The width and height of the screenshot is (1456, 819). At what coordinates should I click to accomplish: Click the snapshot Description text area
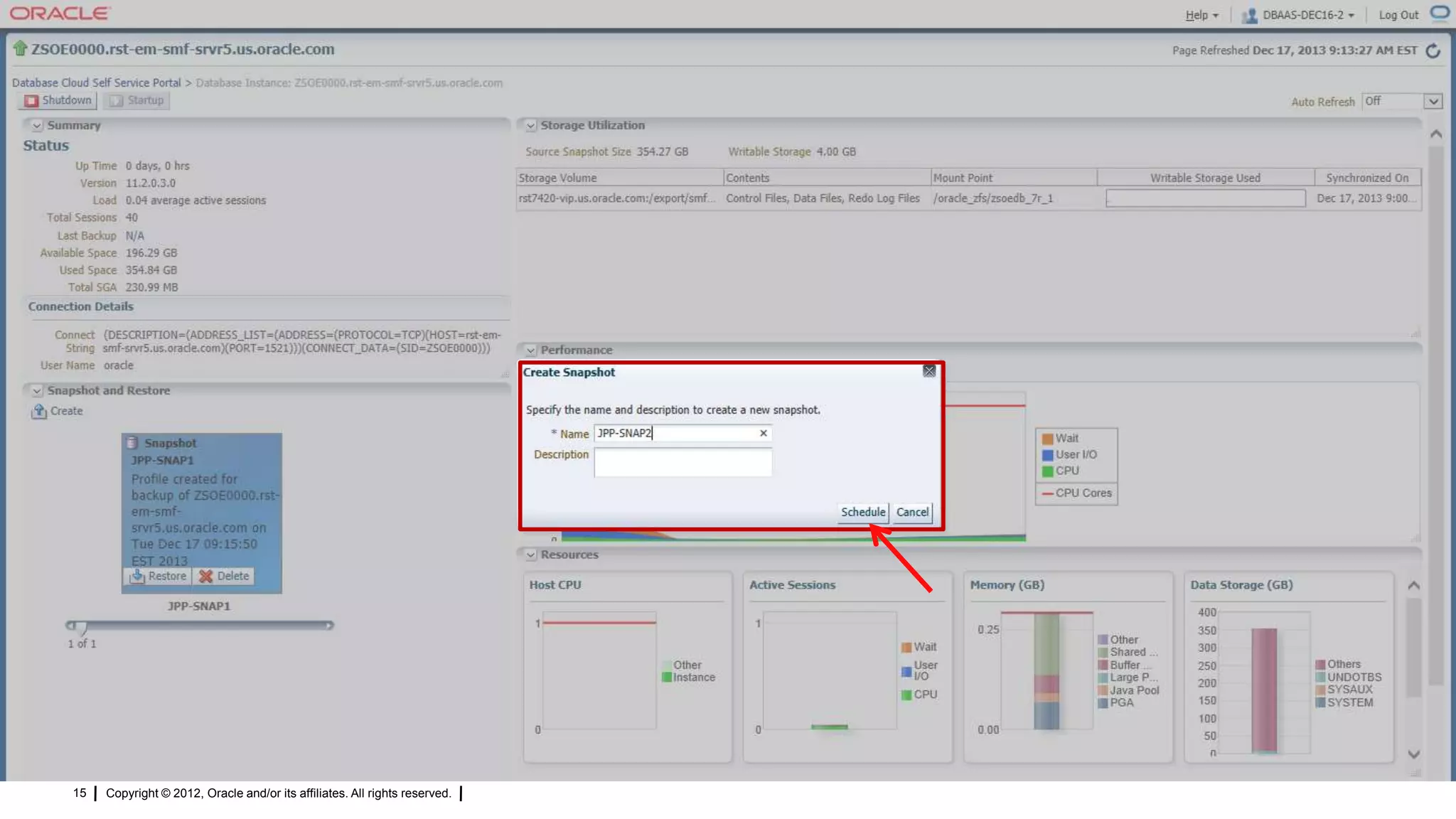(682, 462)
